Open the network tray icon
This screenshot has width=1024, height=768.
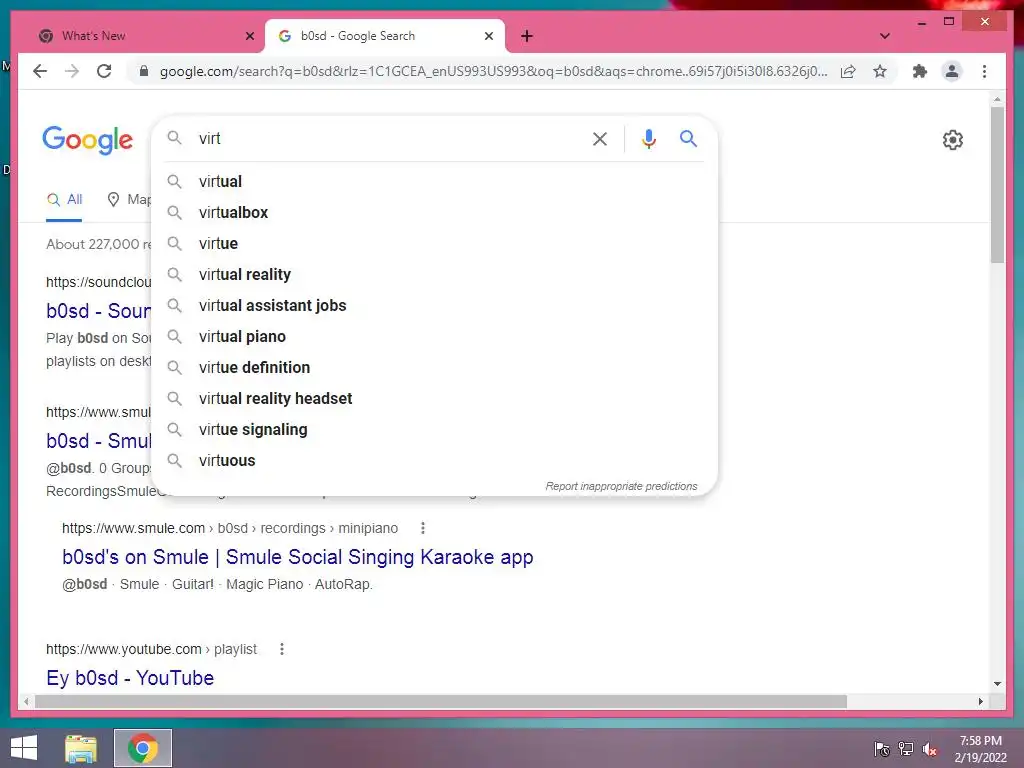906,748
